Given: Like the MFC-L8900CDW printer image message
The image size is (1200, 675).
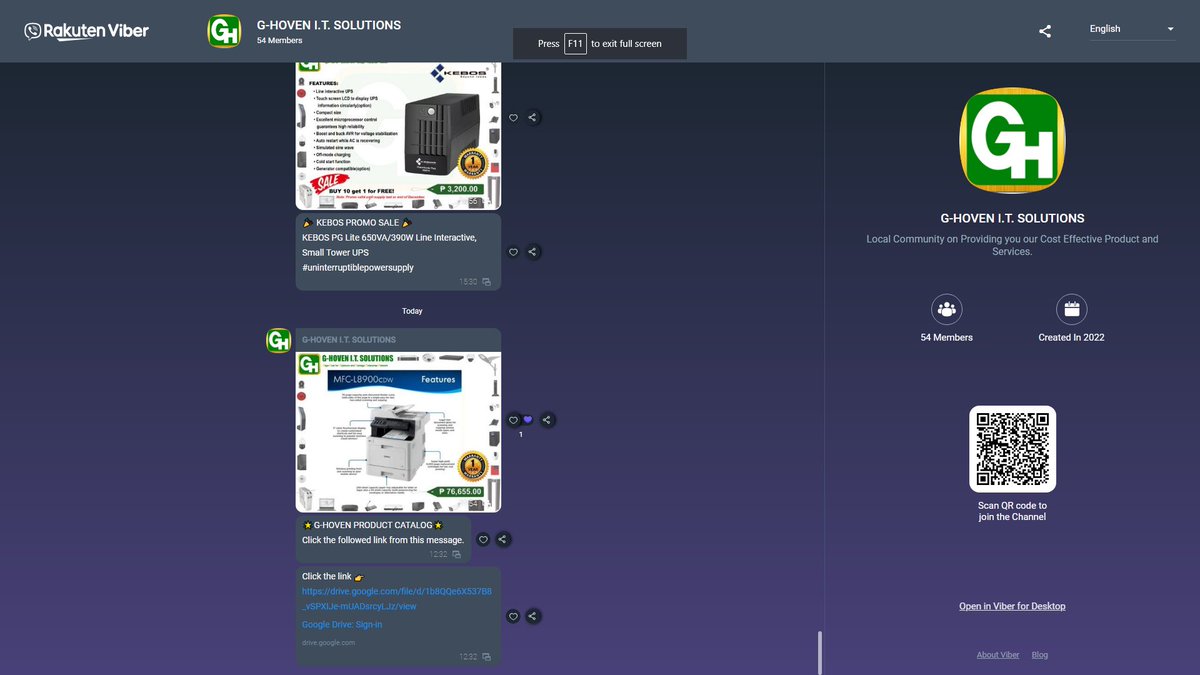Looking at the screenshot, I should coord(514,420).
